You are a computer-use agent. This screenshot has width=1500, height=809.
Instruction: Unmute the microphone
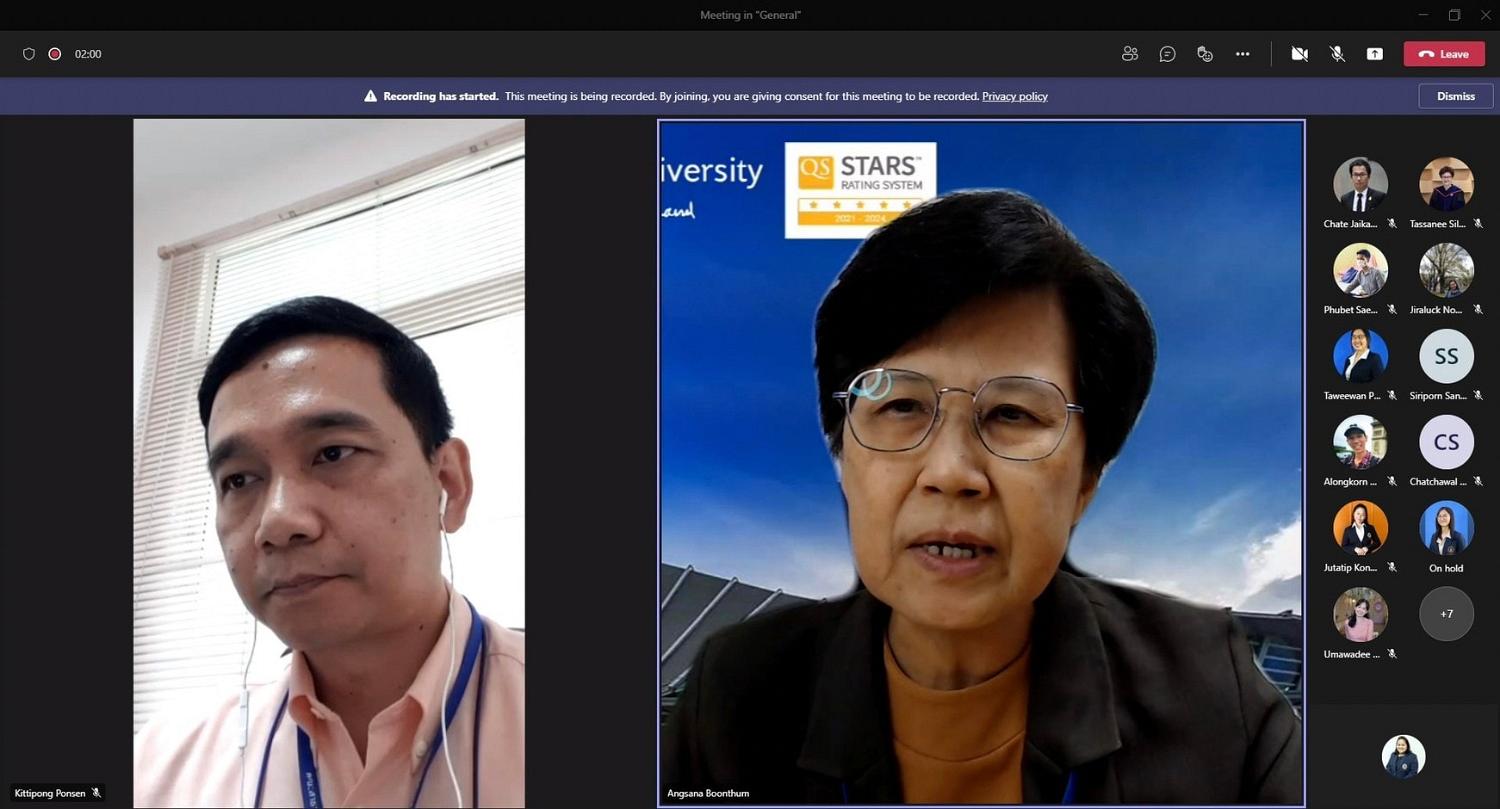point(1337,54)
